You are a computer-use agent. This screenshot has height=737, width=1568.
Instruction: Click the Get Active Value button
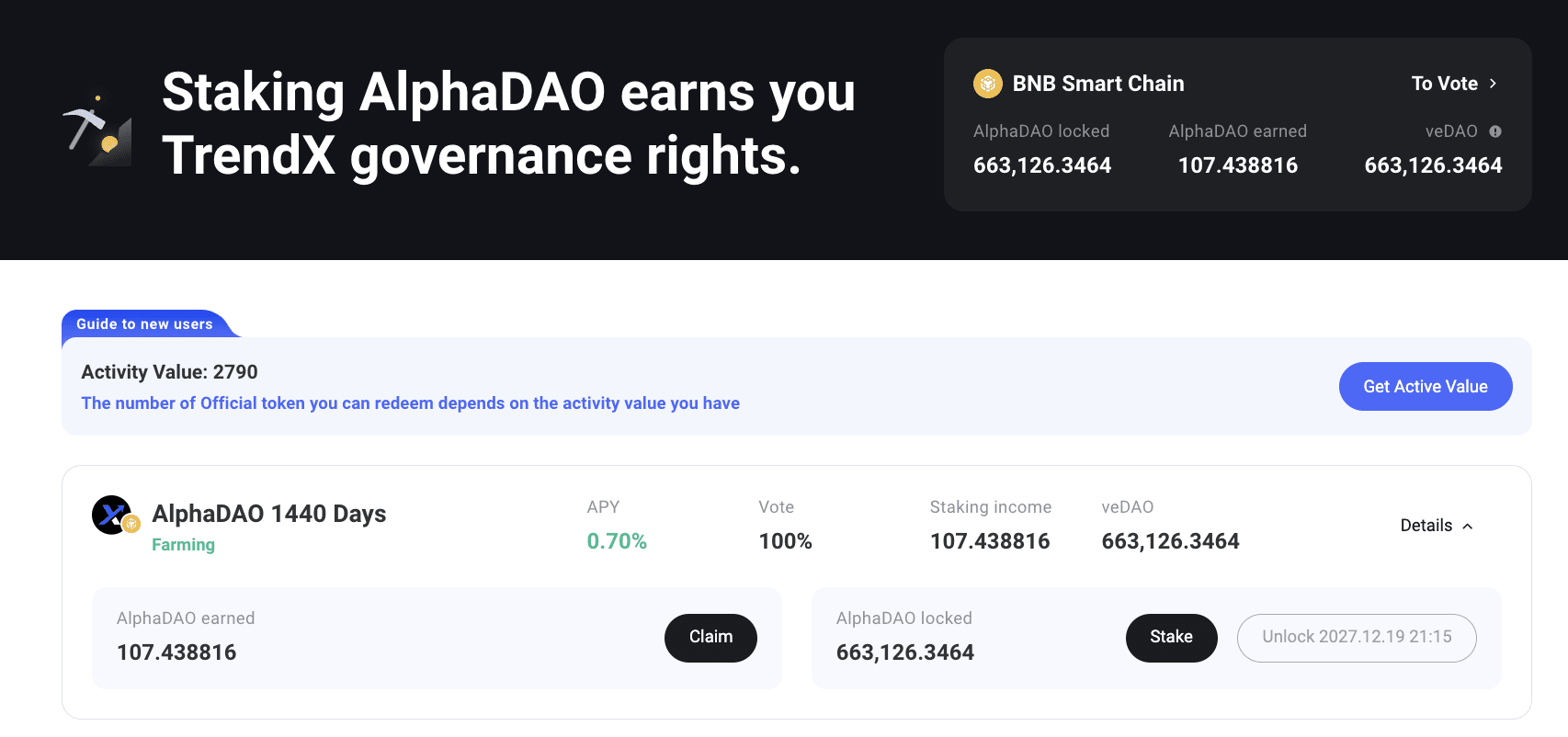point(1426,387)
